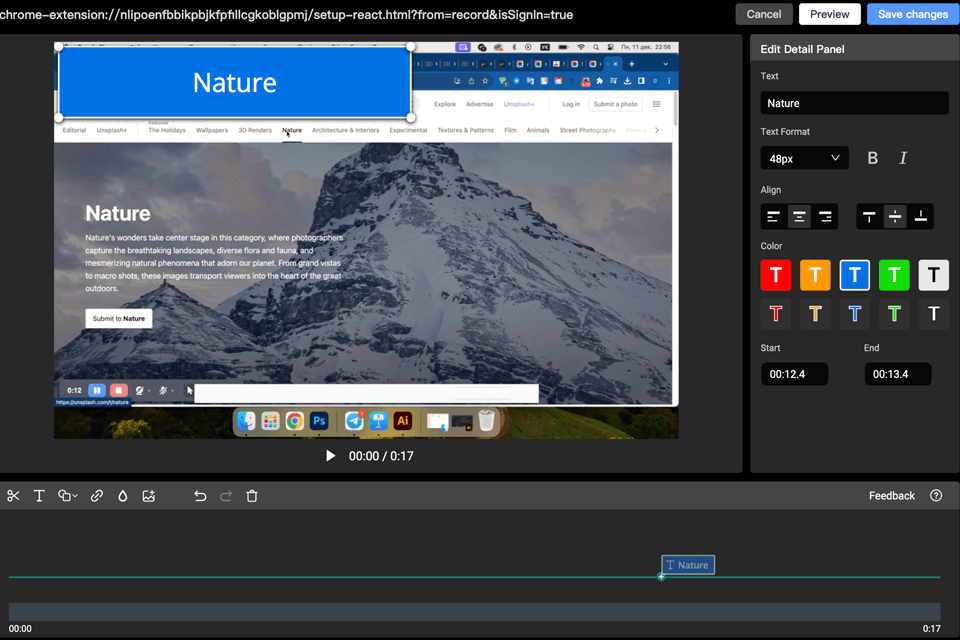Screen dimensions: 960x640
Task: Align text vertically to middle
Action: (894, 217)
